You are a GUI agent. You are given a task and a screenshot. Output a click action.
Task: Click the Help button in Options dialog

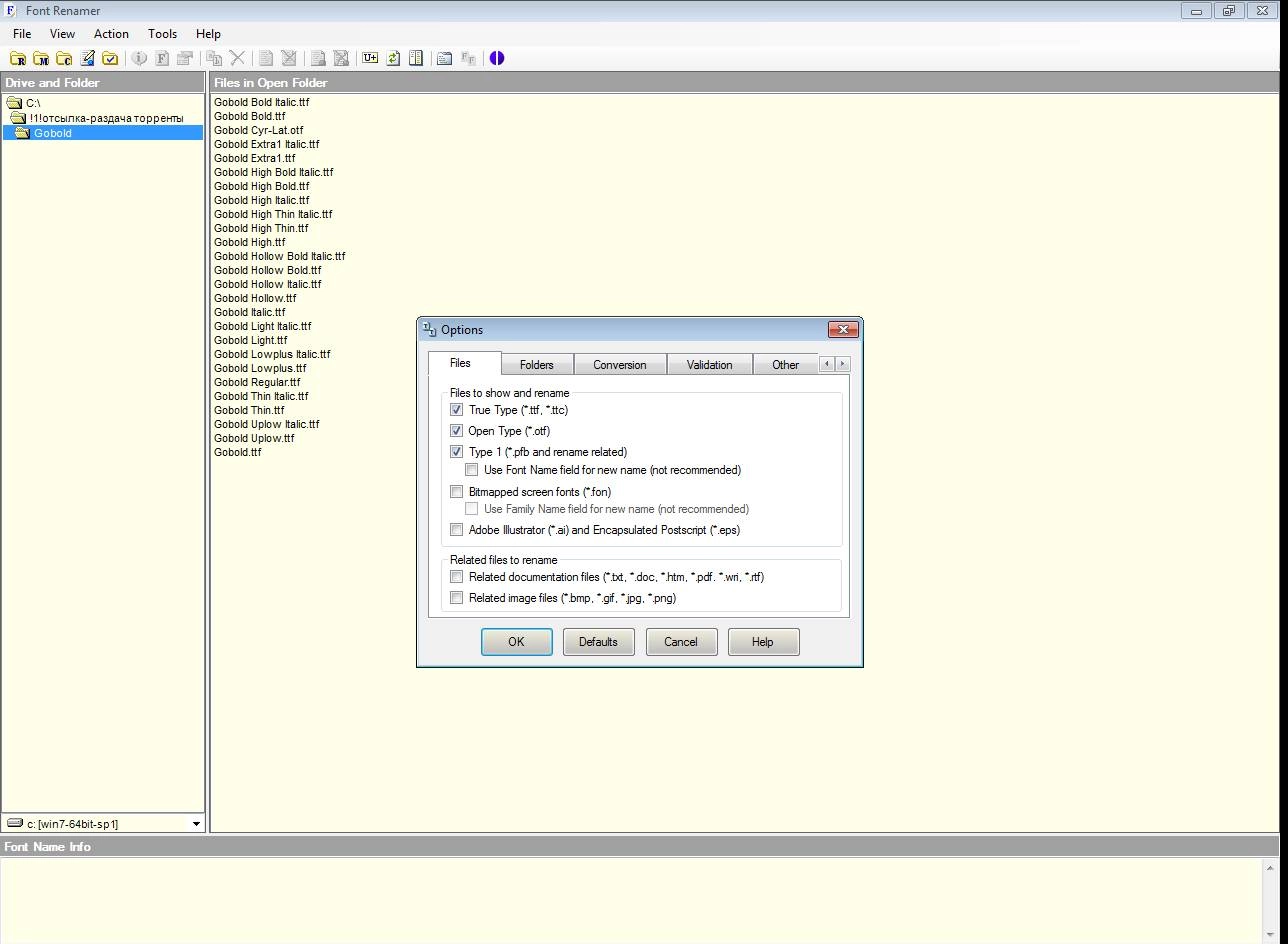(763, 642)
